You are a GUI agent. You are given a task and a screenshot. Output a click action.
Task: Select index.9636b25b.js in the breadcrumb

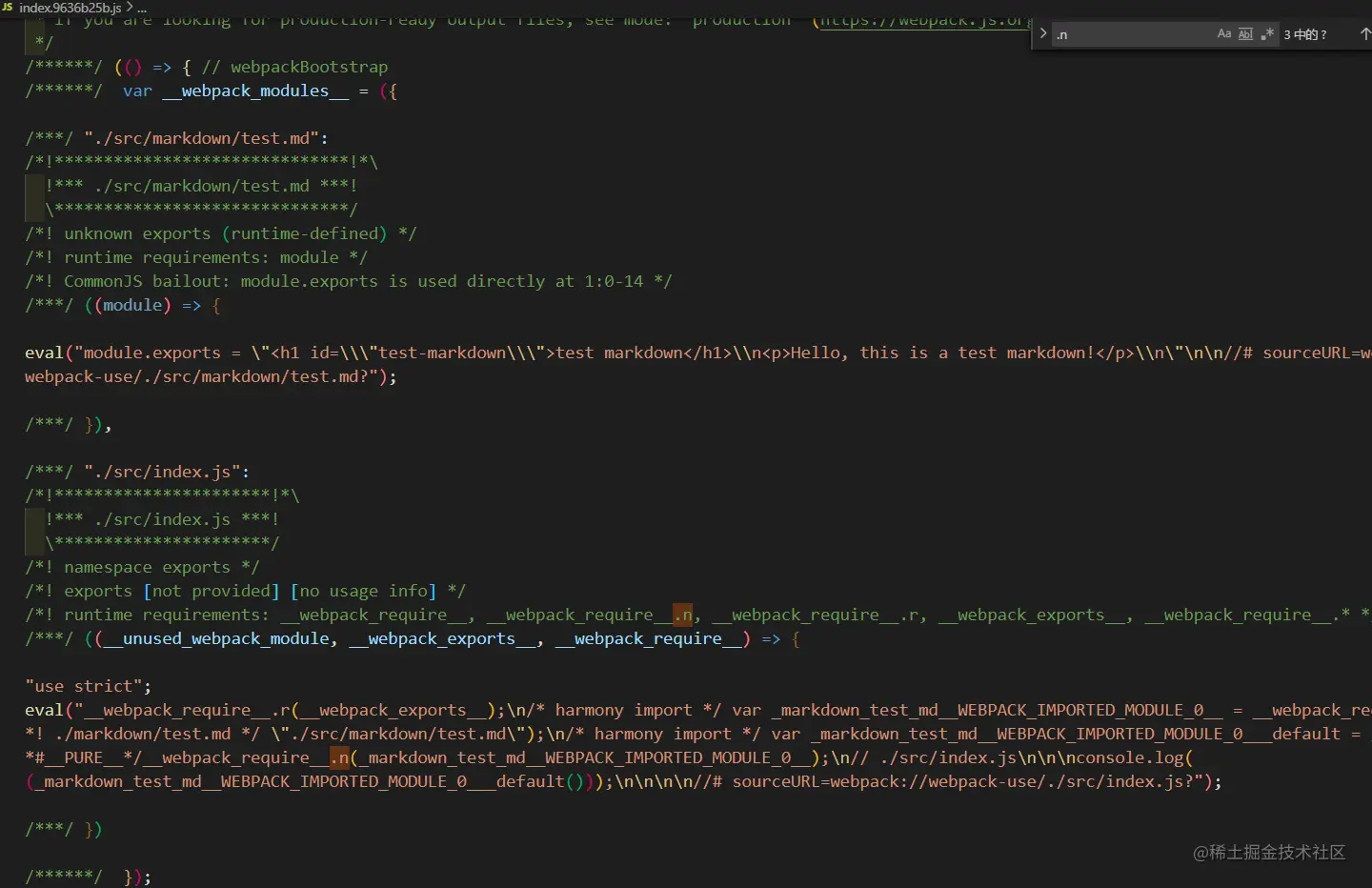pos(70,7)
